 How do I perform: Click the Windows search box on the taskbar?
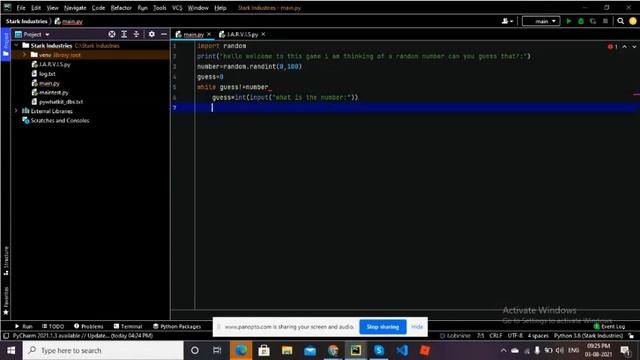[103, 350]
